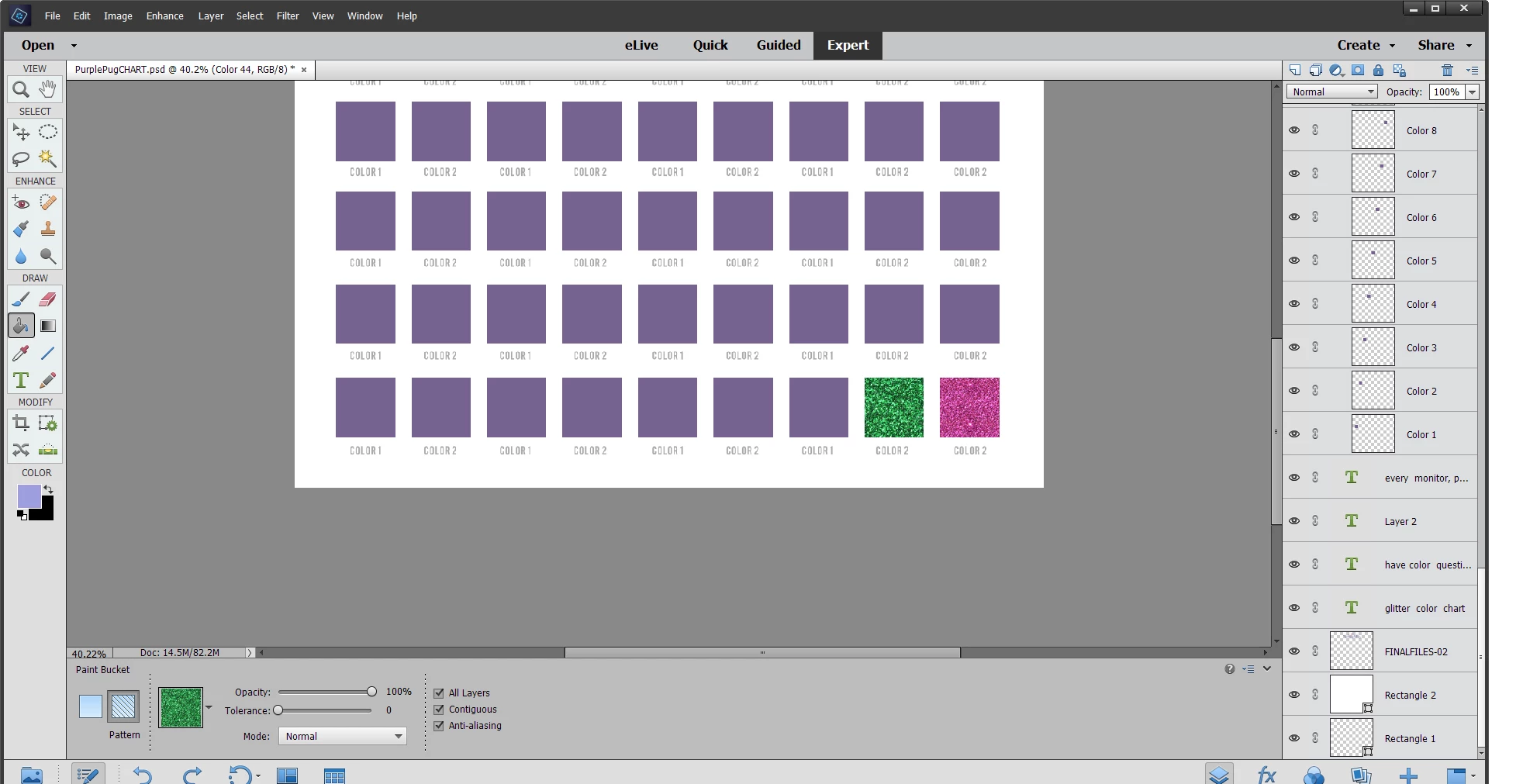
Task: Hide the Color 5 layer
Action: click(1294, 261)
